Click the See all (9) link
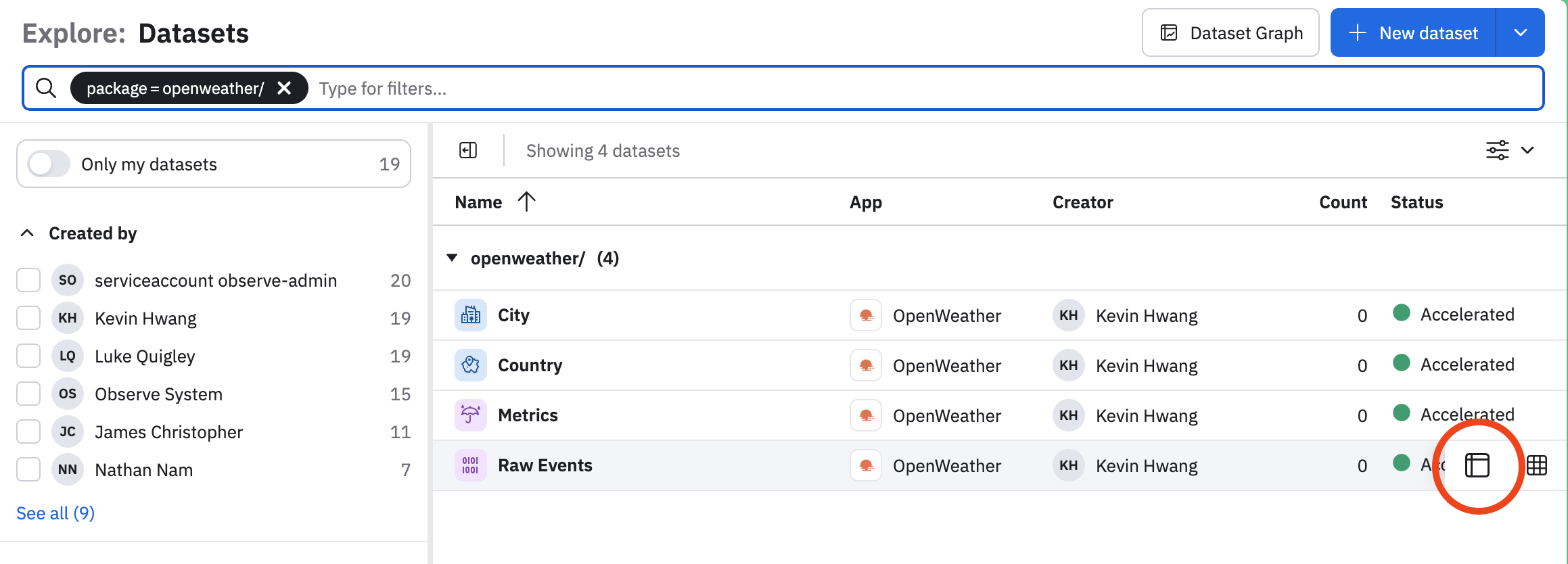This screenshot has height=564, width=1568. [x=55, y=513]
